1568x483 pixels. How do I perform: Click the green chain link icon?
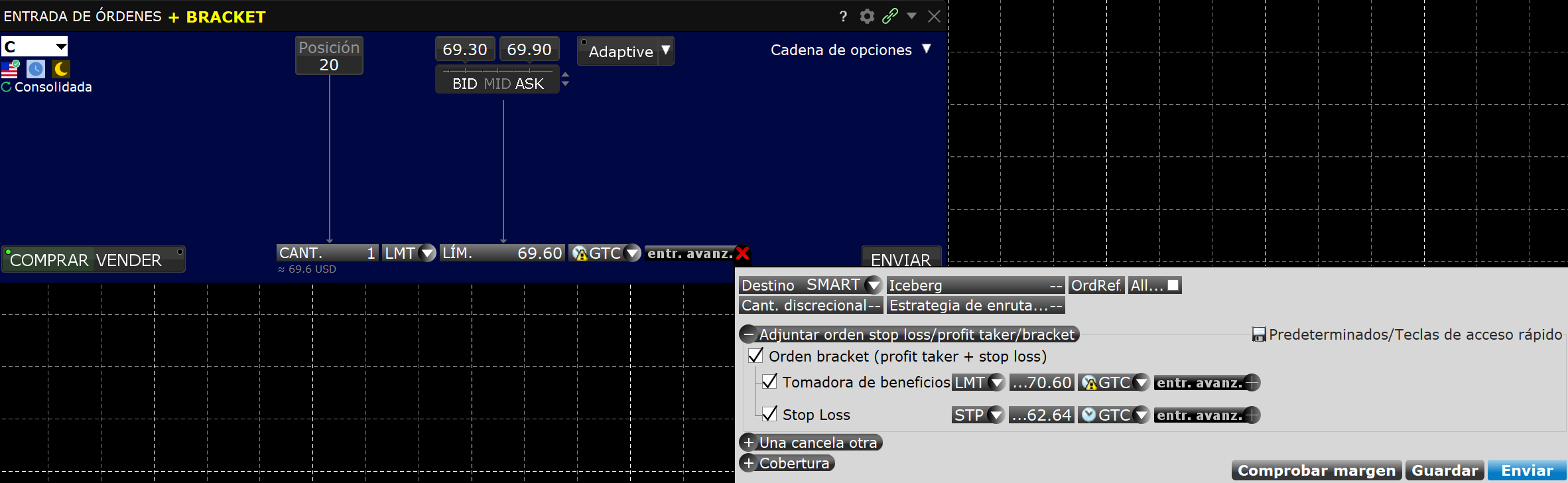(x=890, y=17)
